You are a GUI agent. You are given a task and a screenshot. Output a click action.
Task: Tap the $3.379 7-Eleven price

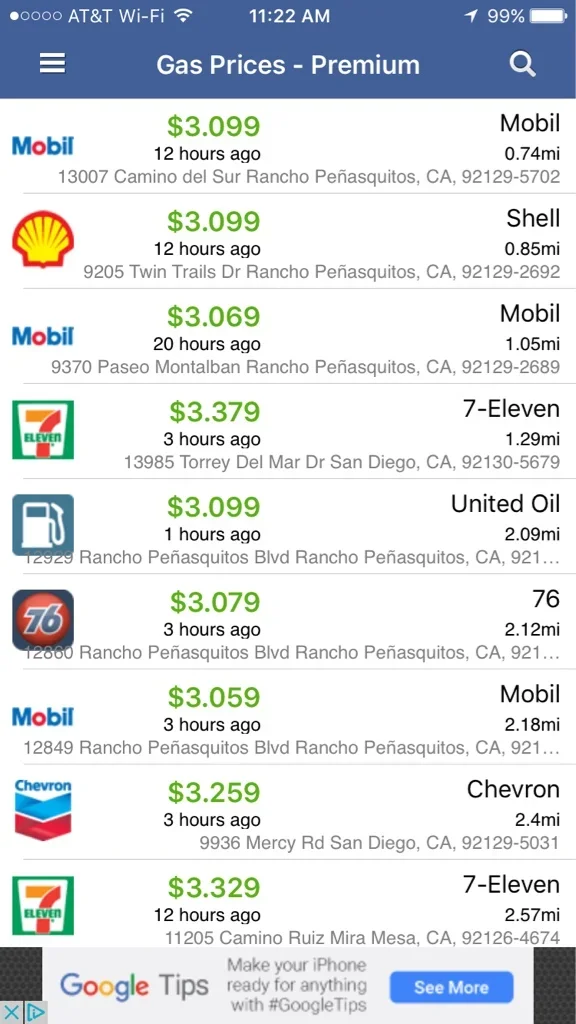click(214, 411)
